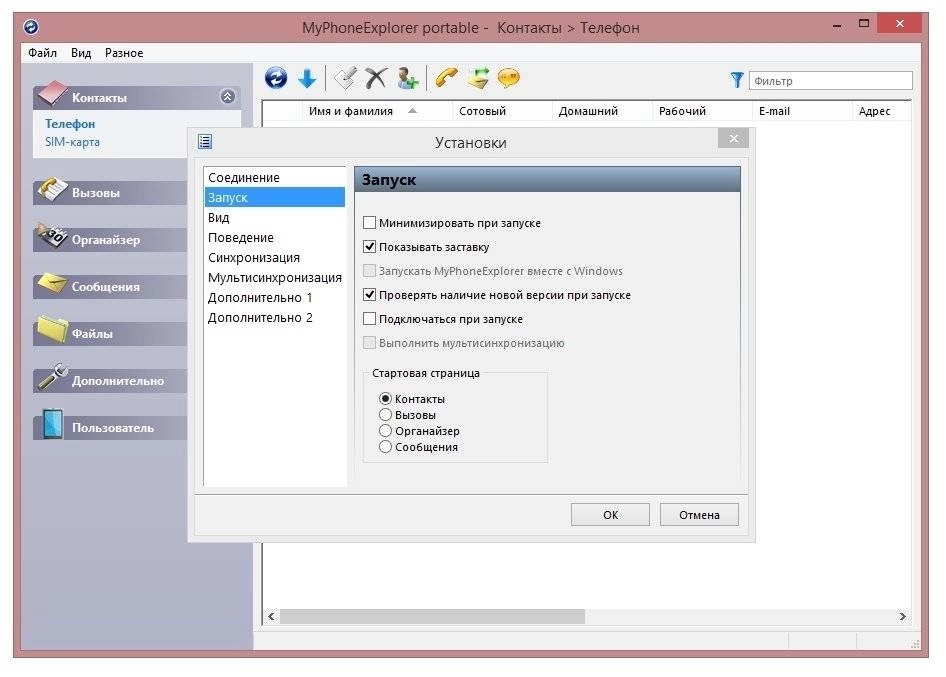
Task: Click the scrollbar right arrow
Action: (x=903, y=616)
